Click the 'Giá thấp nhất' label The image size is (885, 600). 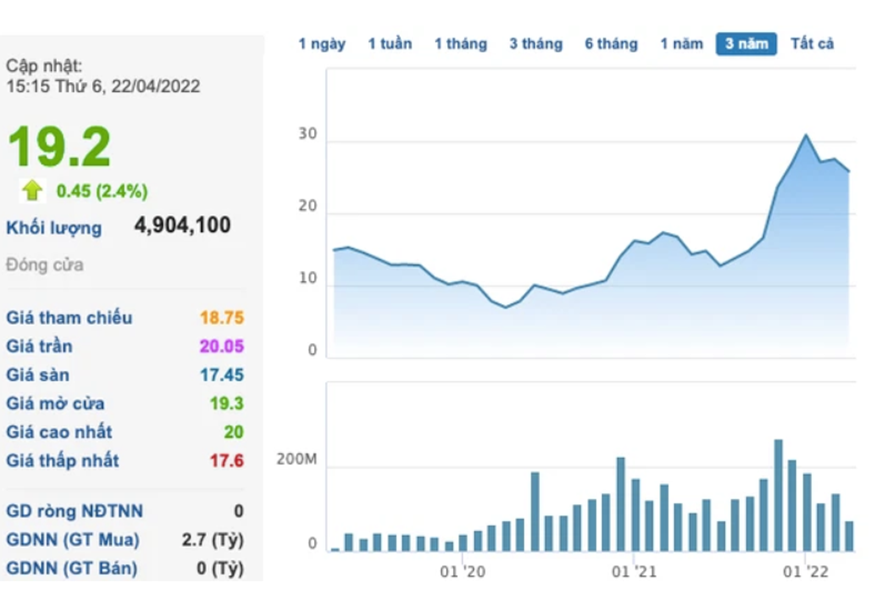[62, 461]
